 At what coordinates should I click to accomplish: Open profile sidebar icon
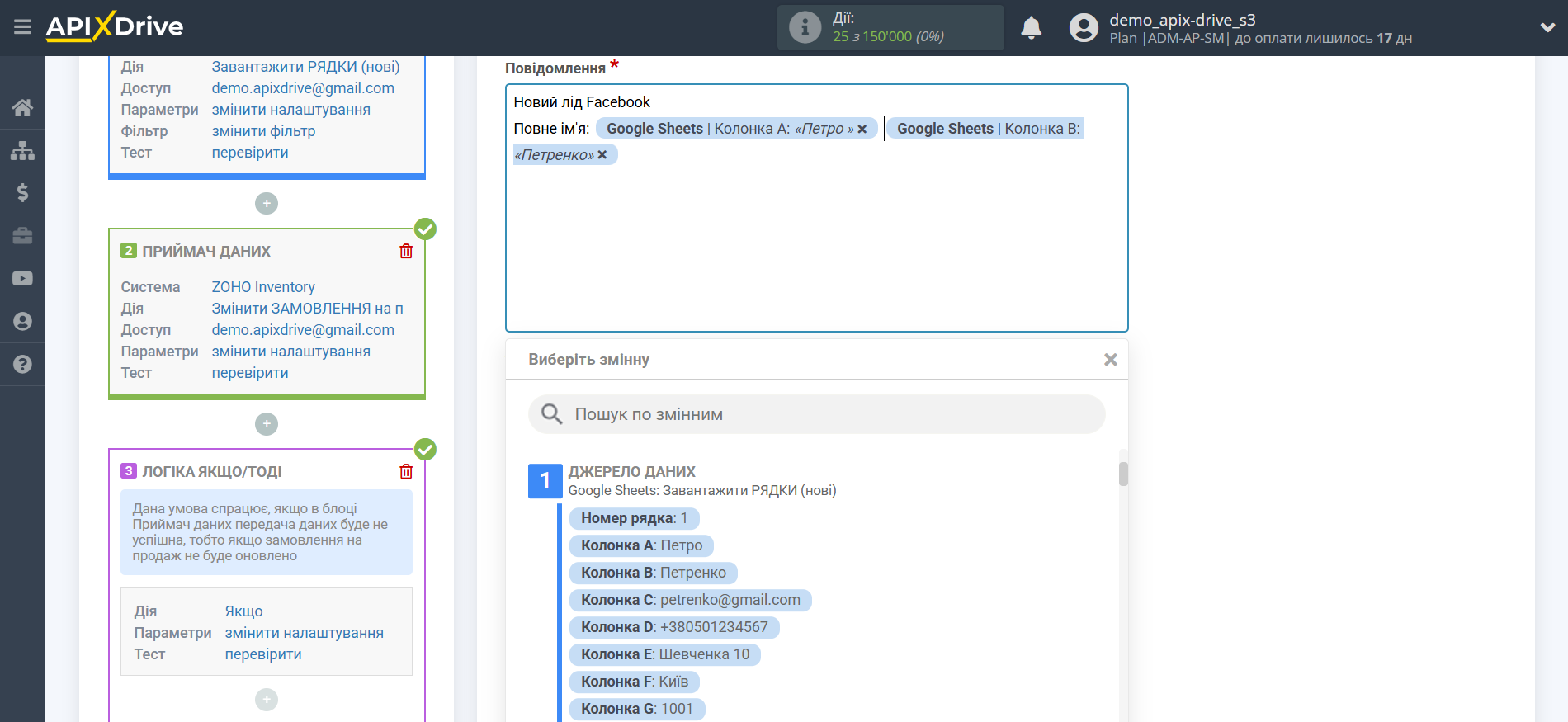click(x=22, y=321)
